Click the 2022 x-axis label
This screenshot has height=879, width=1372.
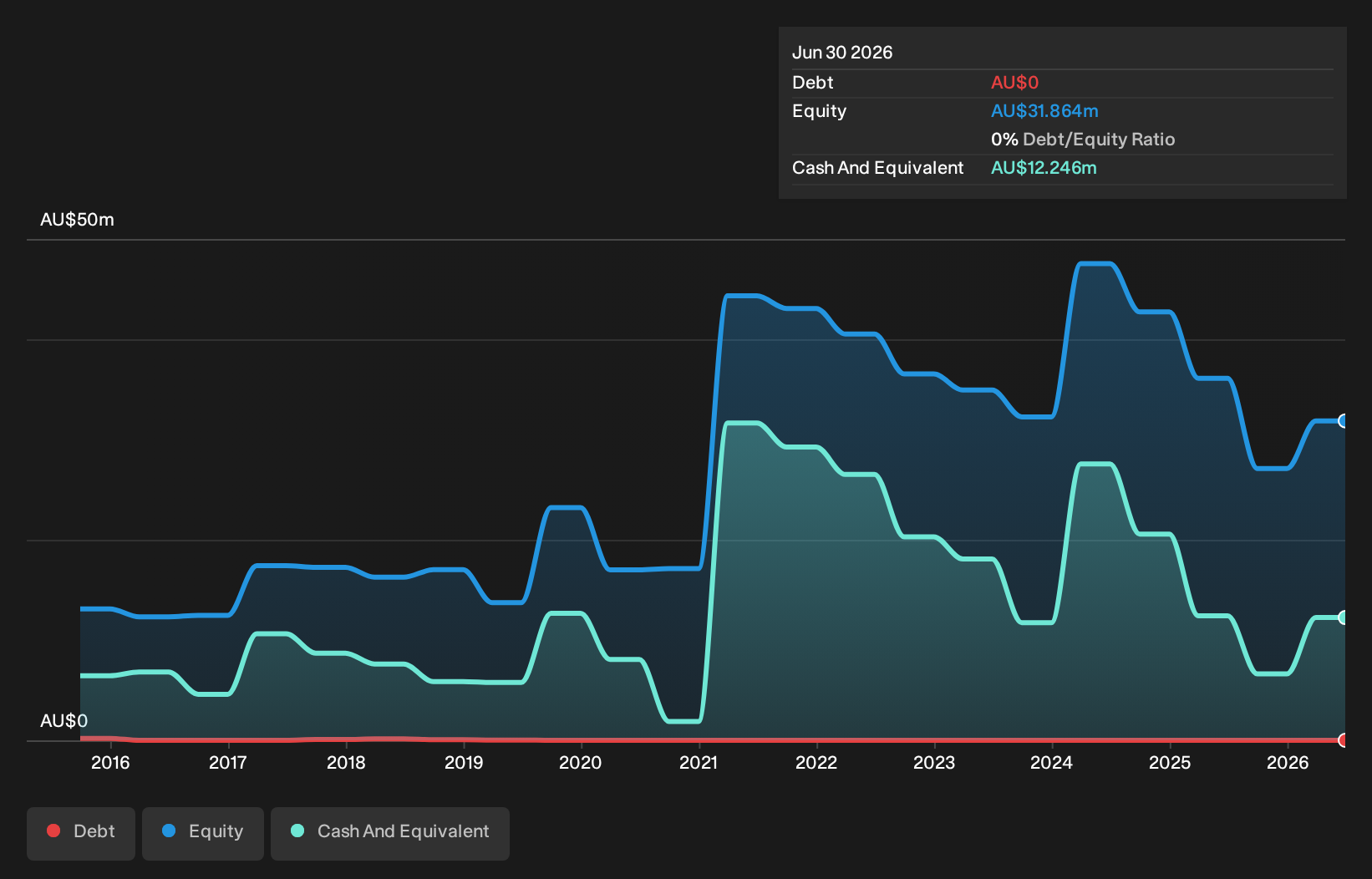click(816, 762)
